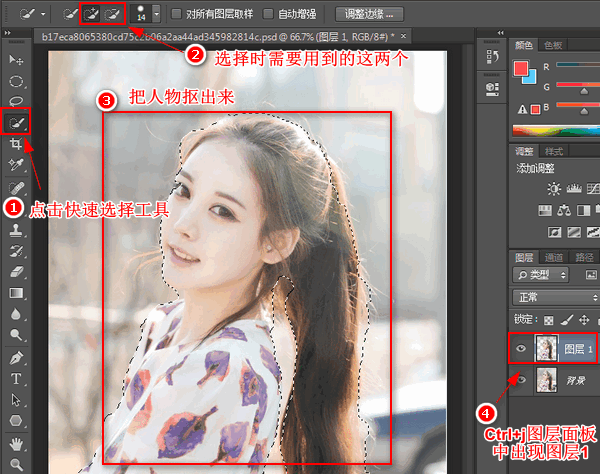600x474 pixels.
Task: Select the Lasso tool
Action: coord(17,102)
